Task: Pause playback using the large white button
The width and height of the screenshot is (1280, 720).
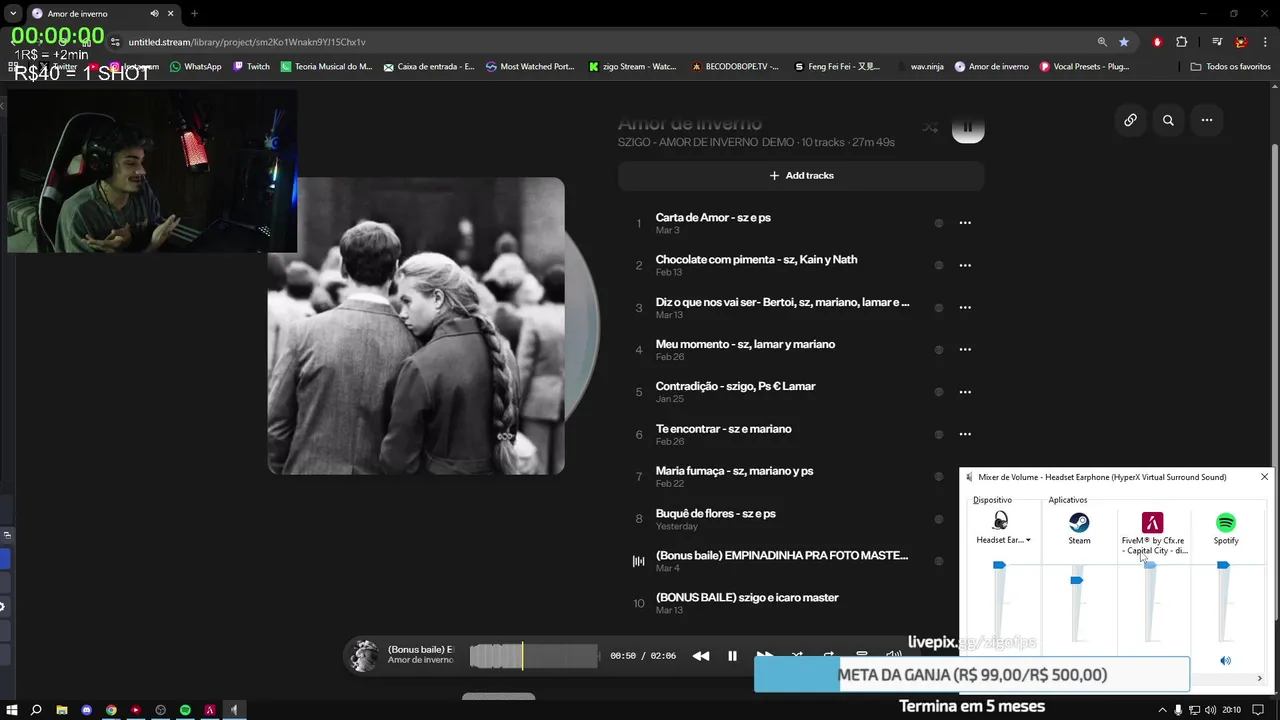Action: coord(968,128)
